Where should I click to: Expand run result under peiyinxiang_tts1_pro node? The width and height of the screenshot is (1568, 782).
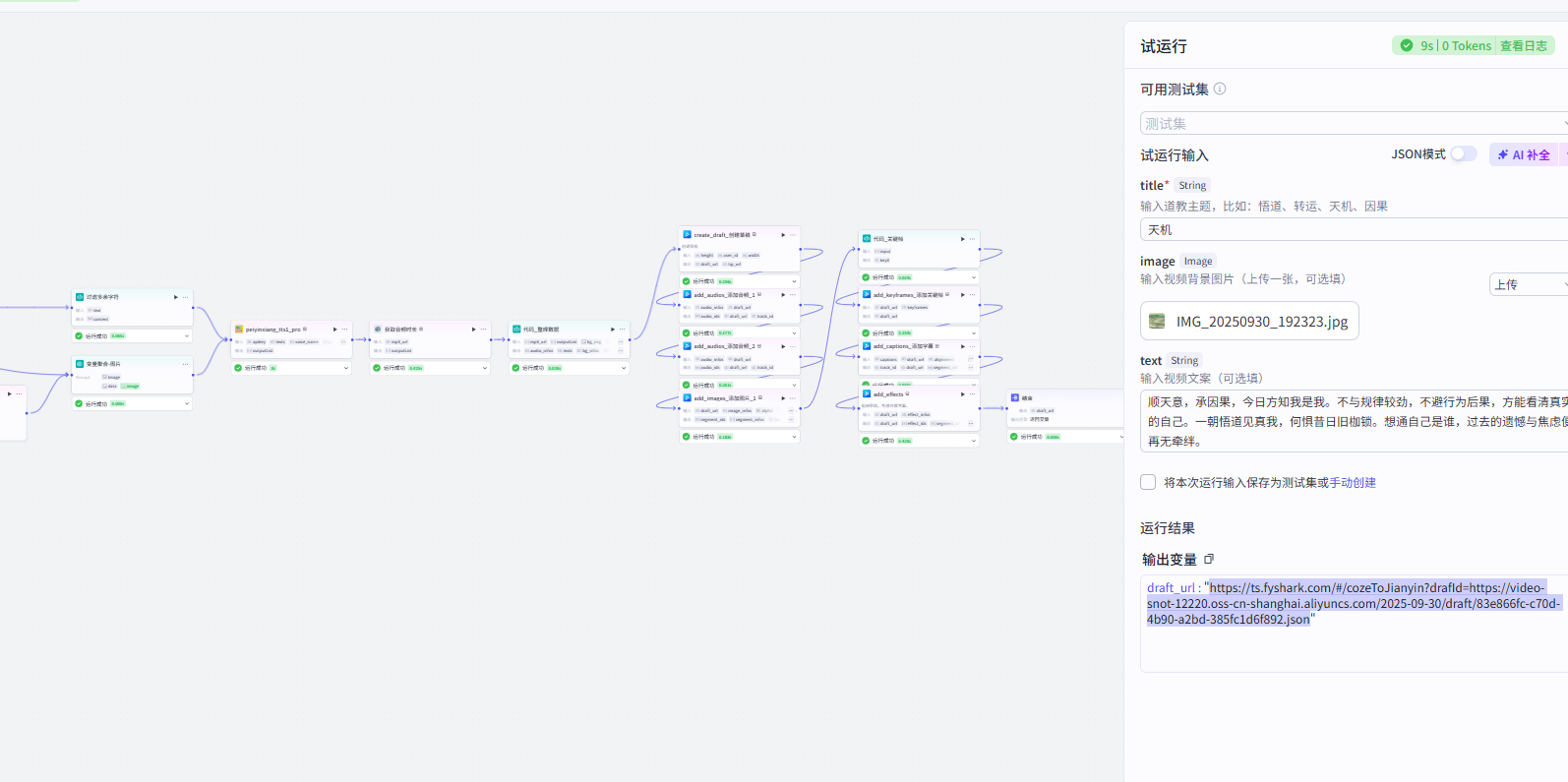tap(345, 368)
